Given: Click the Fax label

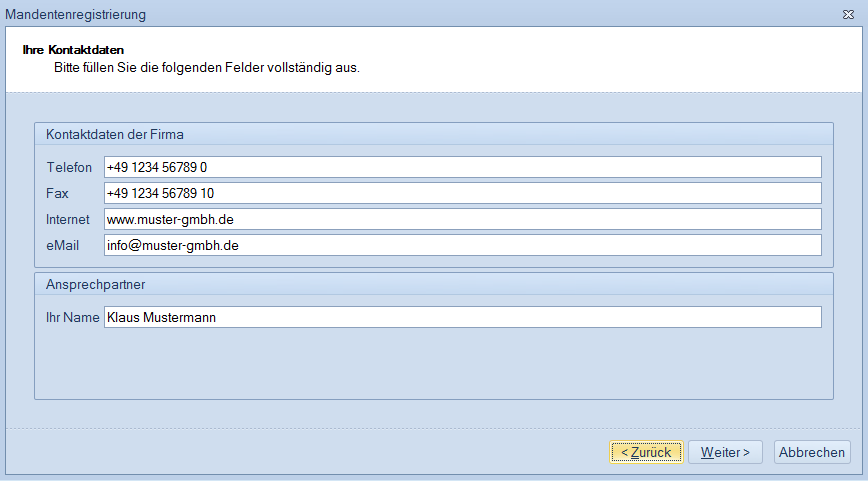Looking at the screenshot, I should click(57, 193).
